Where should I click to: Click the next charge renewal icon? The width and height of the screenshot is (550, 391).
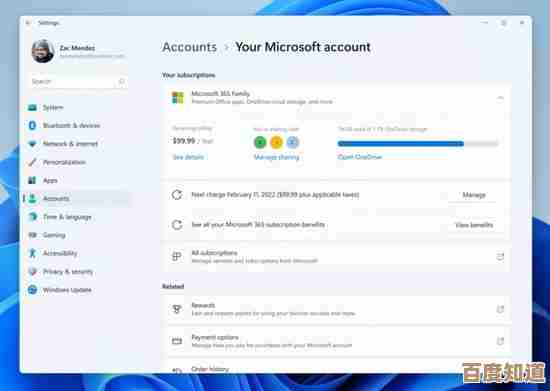tap(177, 195)
